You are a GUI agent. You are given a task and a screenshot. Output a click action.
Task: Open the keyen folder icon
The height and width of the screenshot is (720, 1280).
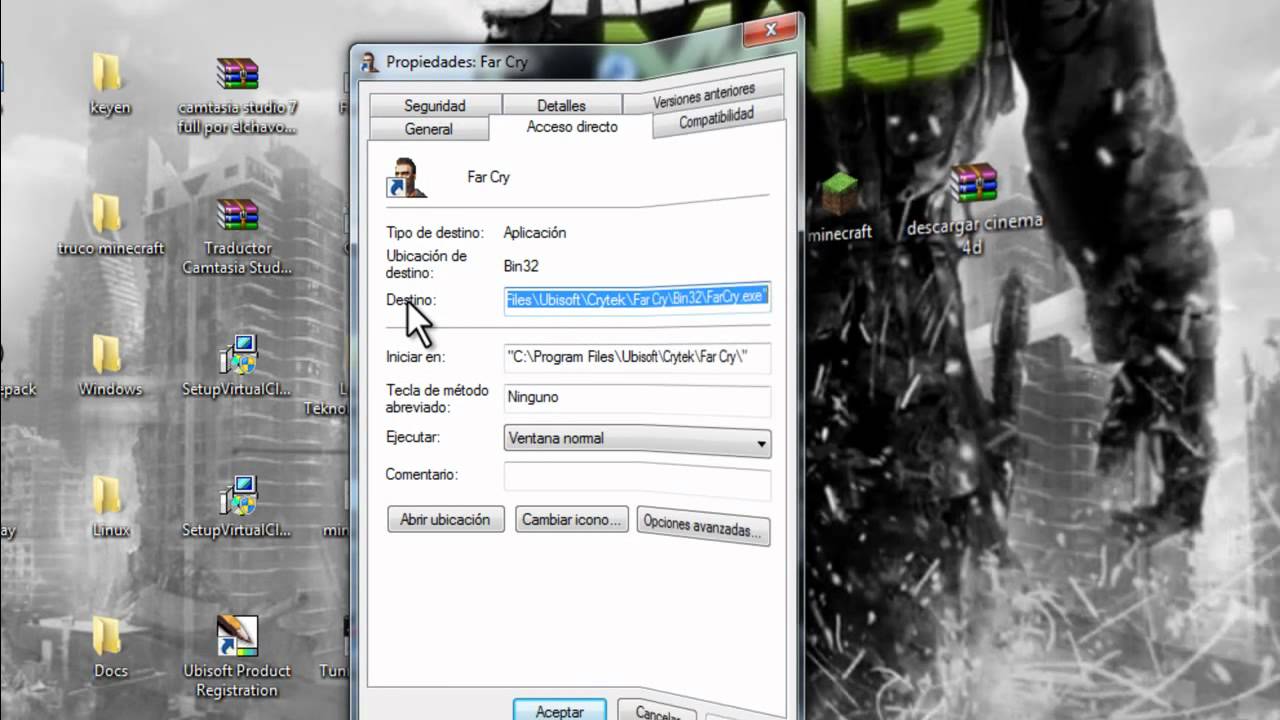[x=107, y=74]
